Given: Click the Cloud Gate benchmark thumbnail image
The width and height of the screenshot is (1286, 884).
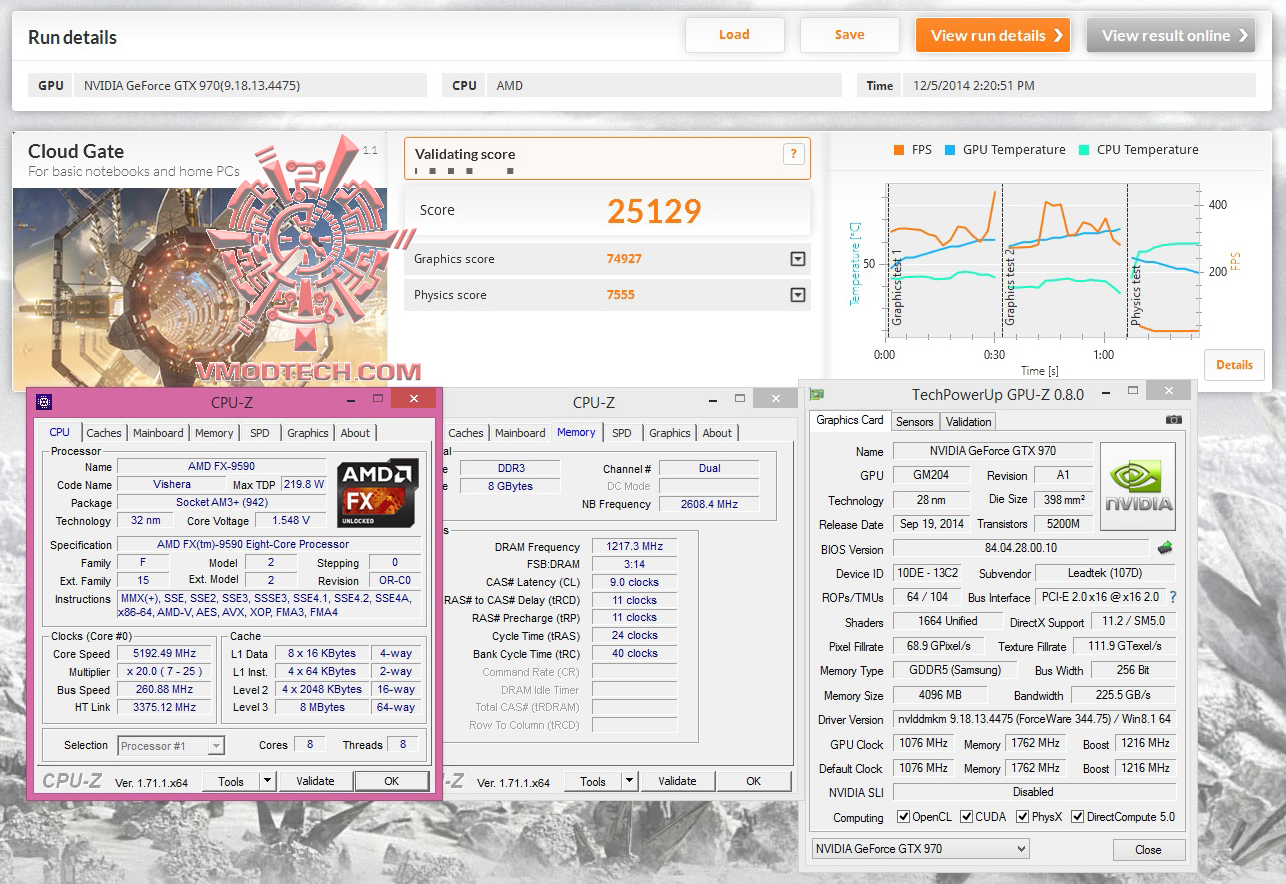Looking at the screenshot, I should [200, 288].
